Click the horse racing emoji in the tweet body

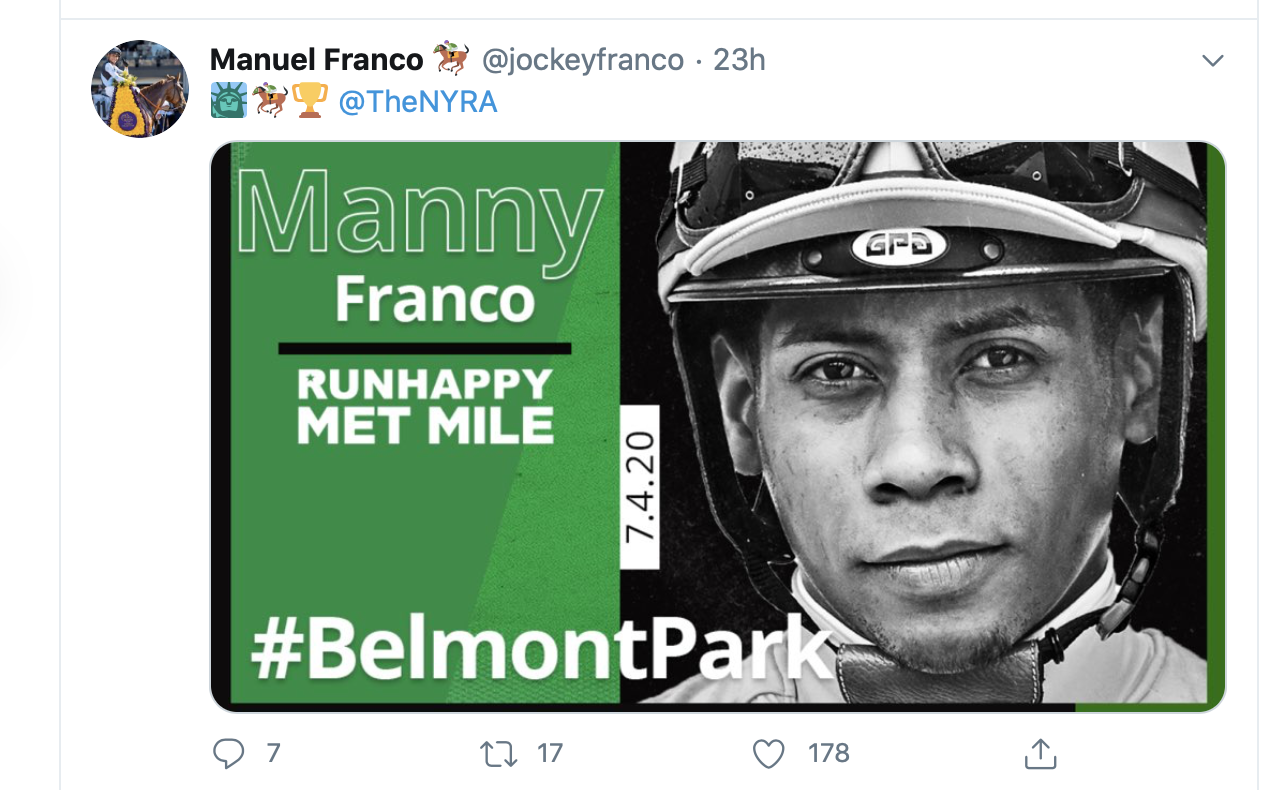coord(270,100)
